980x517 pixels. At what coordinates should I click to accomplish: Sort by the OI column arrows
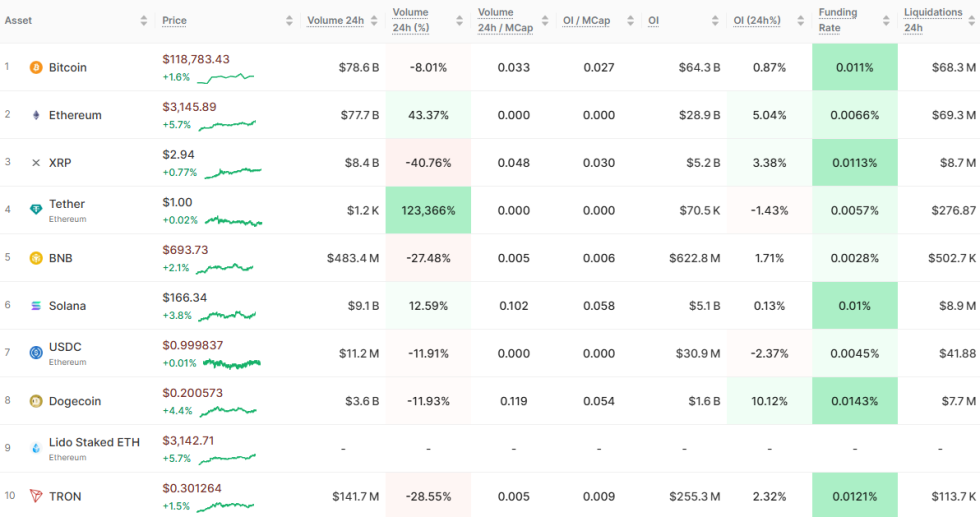[716, 21]
